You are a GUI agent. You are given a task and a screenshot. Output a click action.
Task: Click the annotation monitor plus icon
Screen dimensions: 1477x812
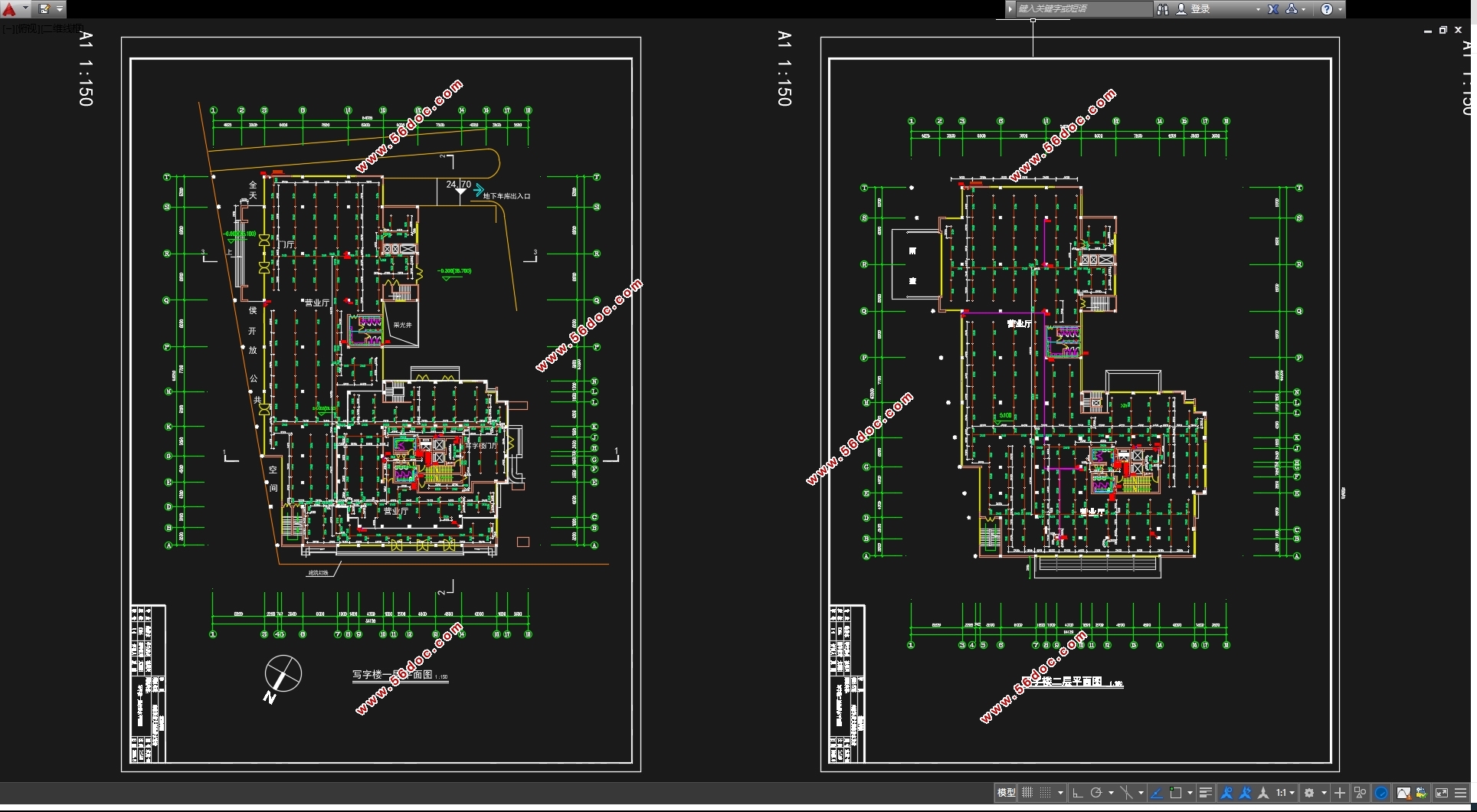pos(1340,793)
